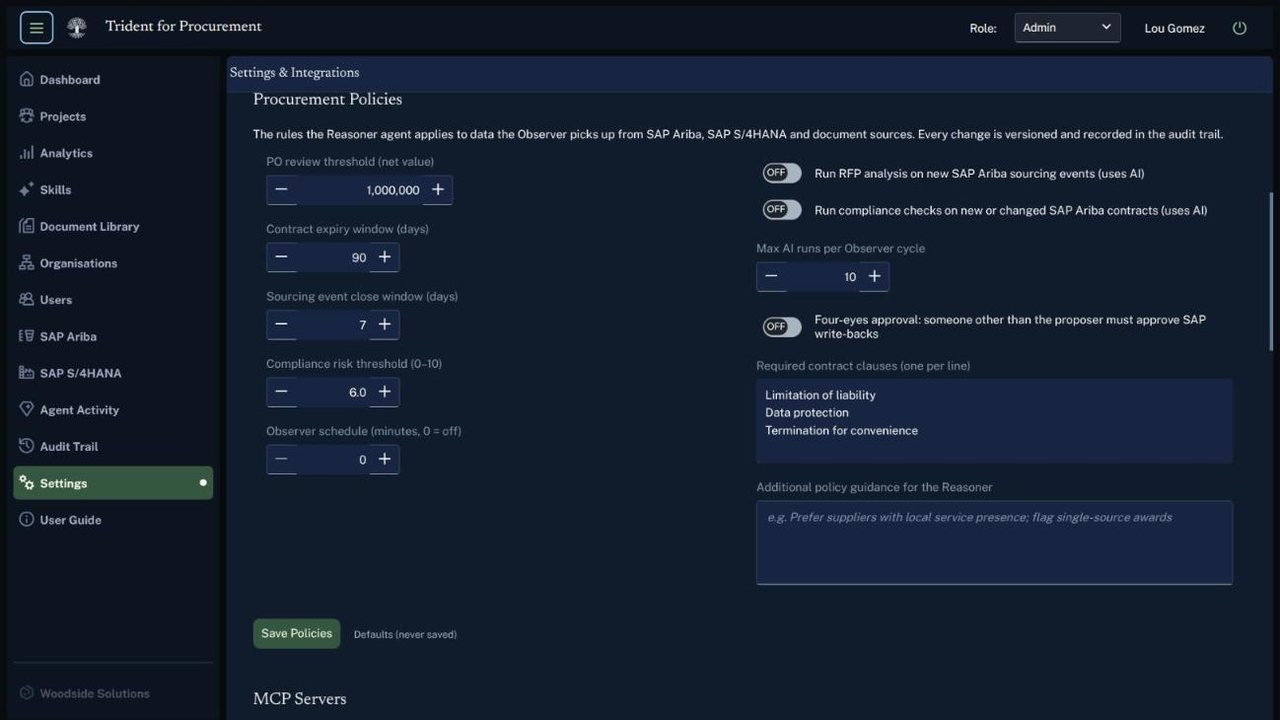The width and height of the screenshot is (1280, 720).
Task: Enable compliance checks on contracts toggle
Action: (x=782, y=210)
